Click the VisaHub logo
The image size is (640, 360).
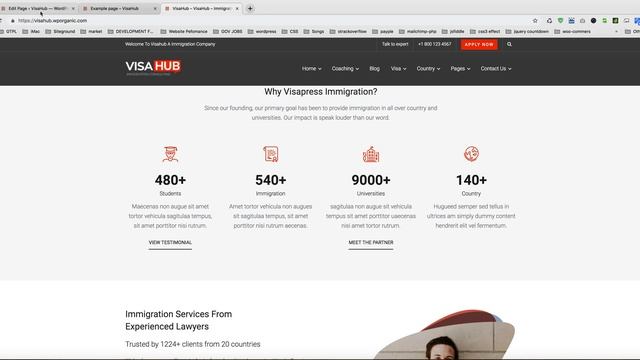click(153, 67)
